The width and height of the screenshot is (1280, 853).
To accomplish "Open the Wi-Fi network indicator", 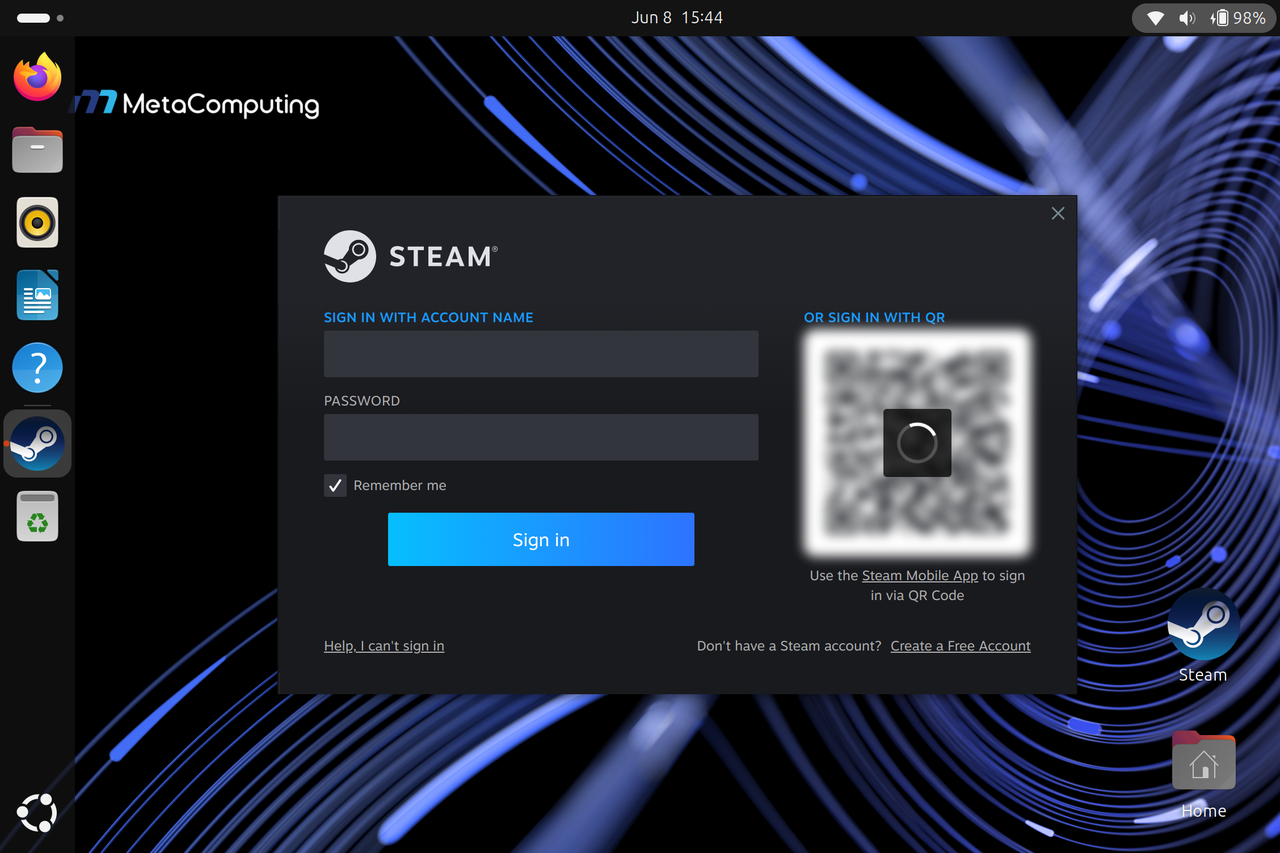I will pos(1156,18).
